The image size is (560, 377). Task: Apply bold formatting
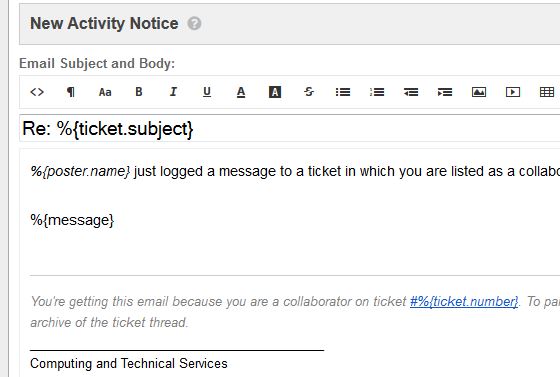(x=139, y=92)
